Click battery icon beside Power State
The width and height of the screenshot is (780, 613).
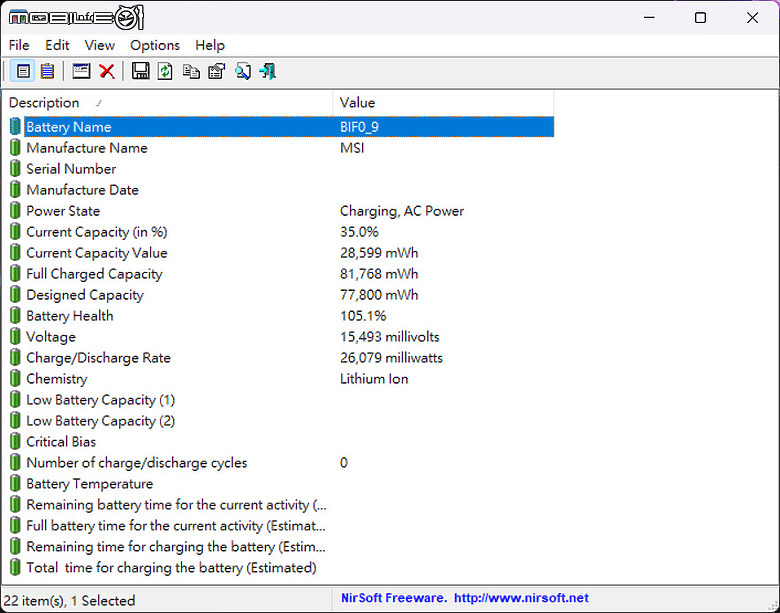tap(15, 211)
